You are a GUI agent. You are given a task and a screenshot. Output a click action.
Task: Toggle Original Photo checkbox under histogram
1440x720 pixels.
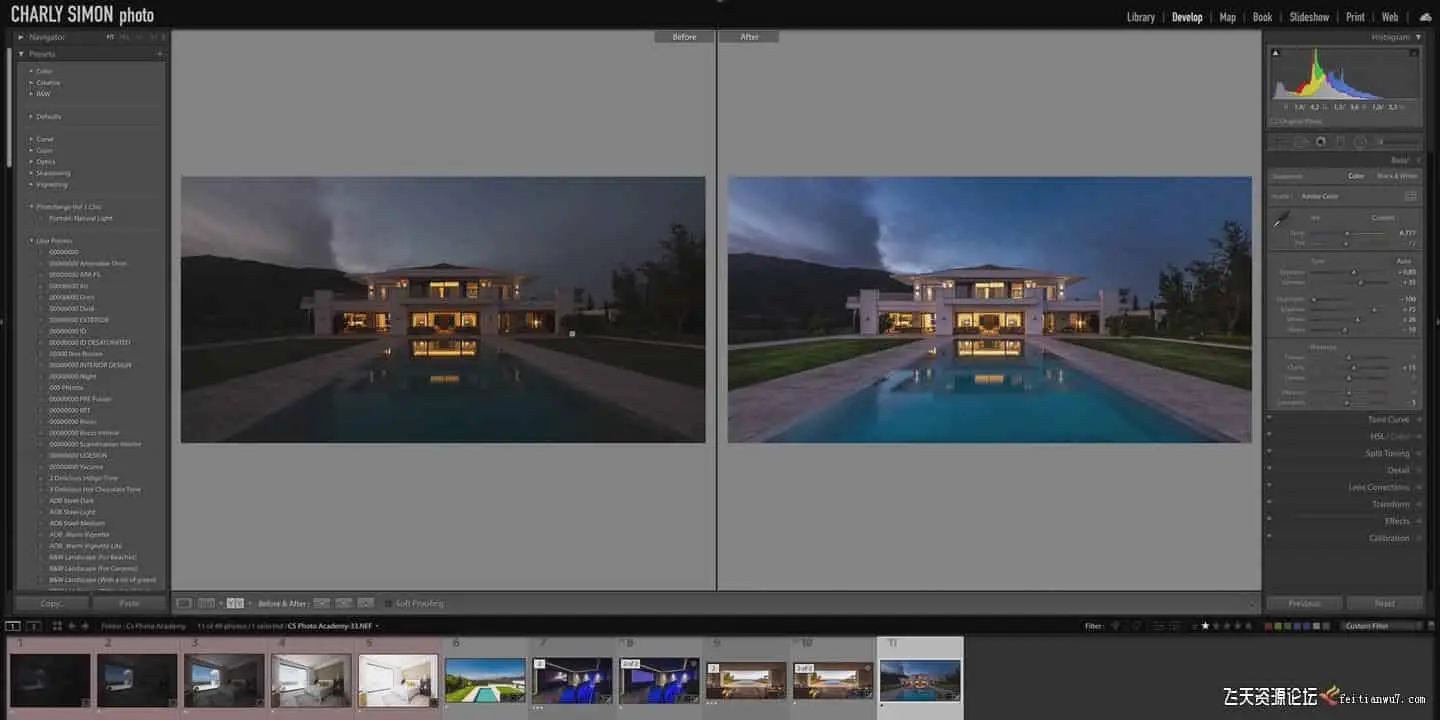(1274, 121)
